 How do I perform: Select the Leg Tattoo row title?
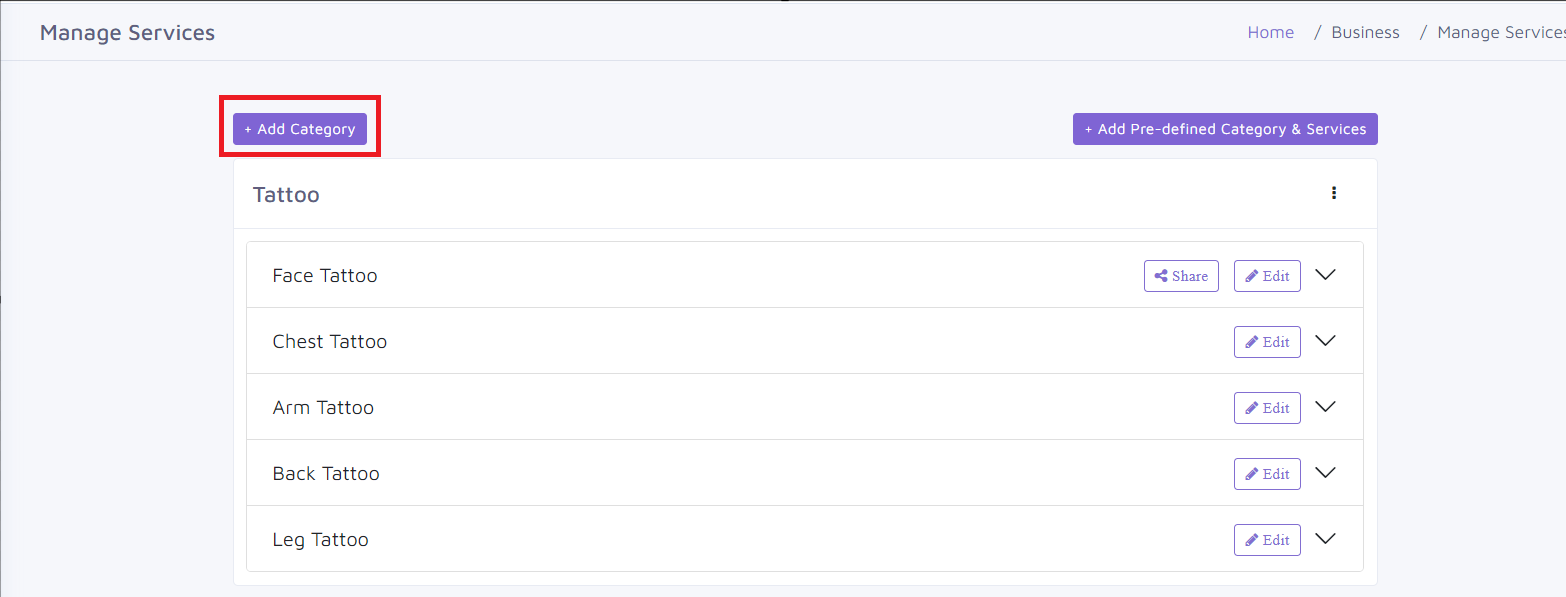(x=320, y=539)
